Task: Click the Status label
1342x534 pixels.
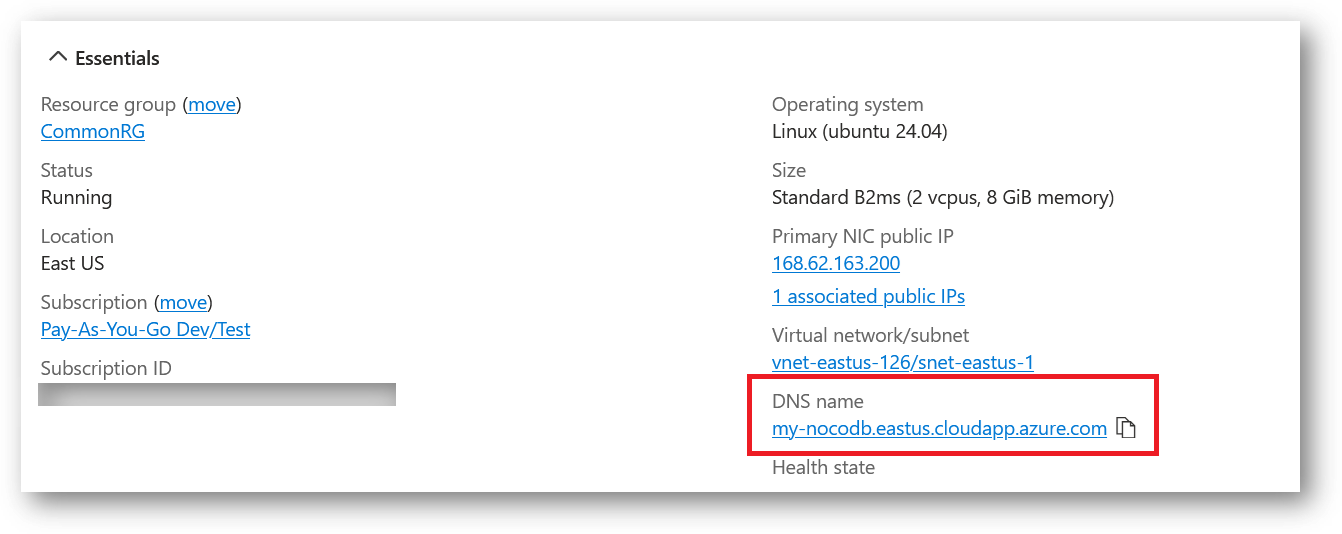Action: (67, 170)
